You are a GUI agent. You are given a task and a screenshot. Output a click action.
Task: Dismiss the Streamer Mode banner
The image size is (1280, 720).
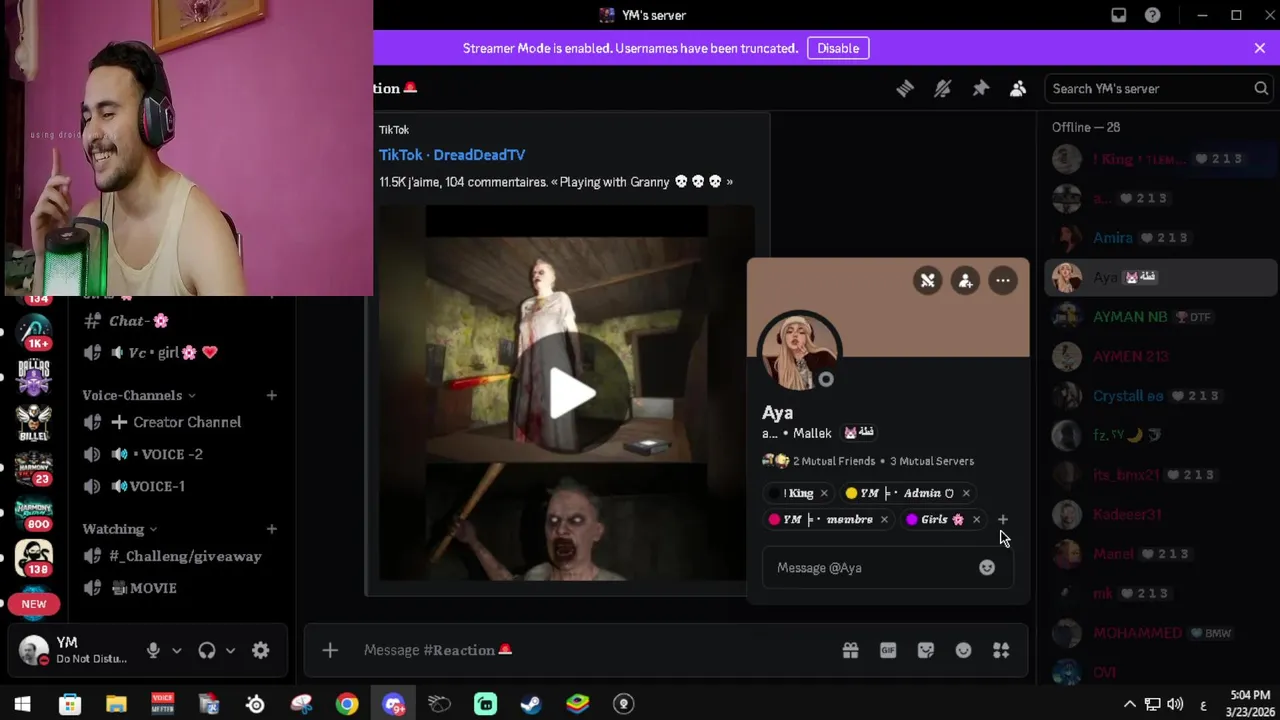pyautogui.click(x=1260, y=48)
